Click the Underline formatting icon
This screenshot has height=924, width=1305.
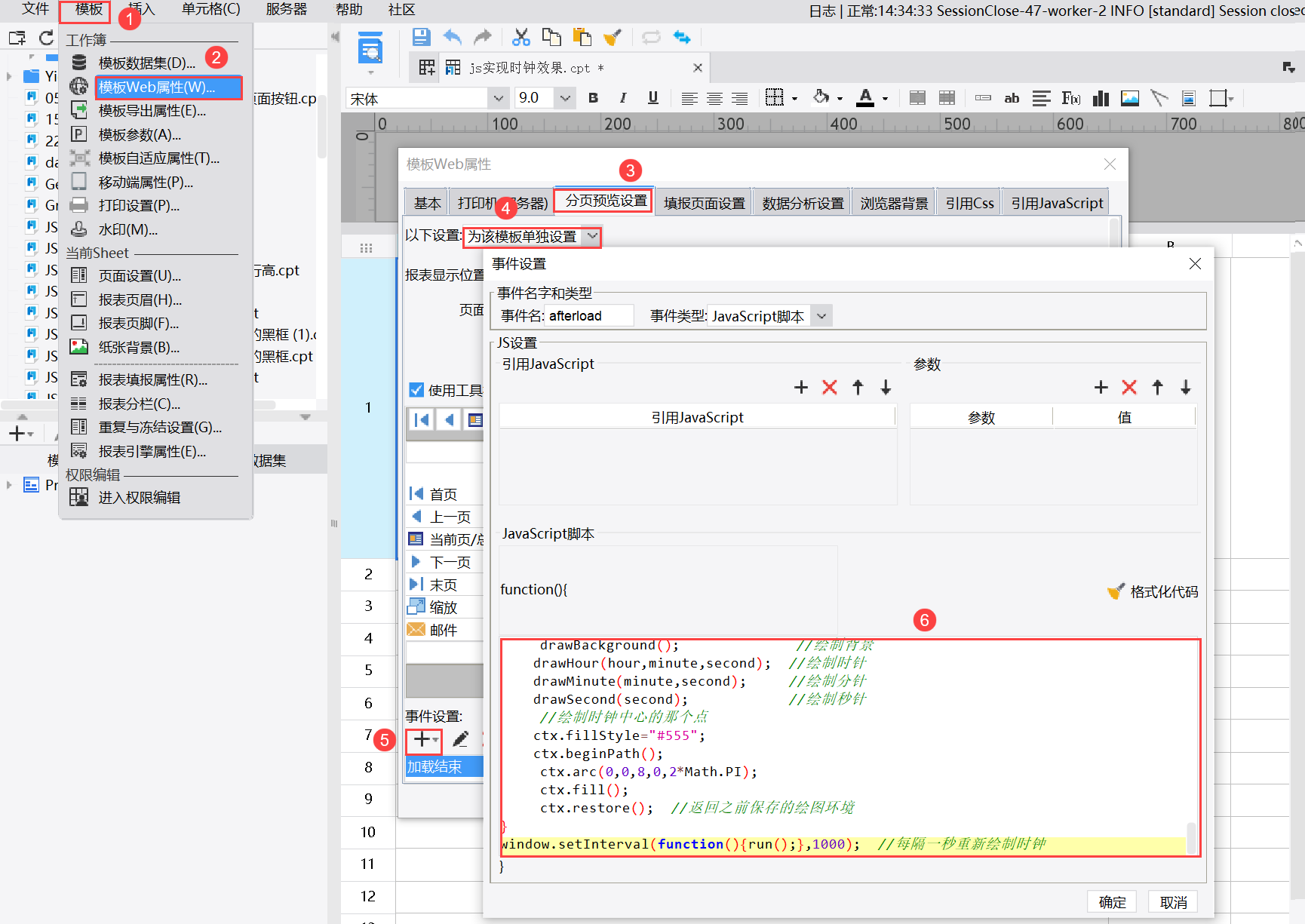point(653,98)
